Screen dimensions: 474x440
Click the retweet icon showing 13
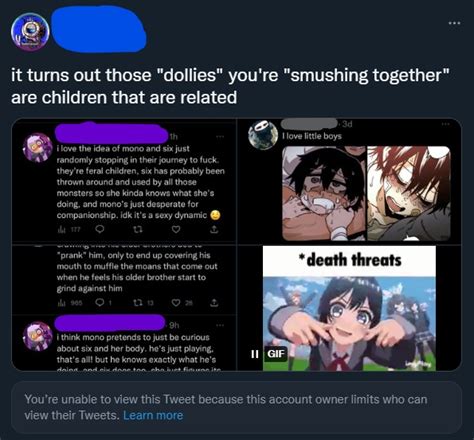[x=137, y=303]
